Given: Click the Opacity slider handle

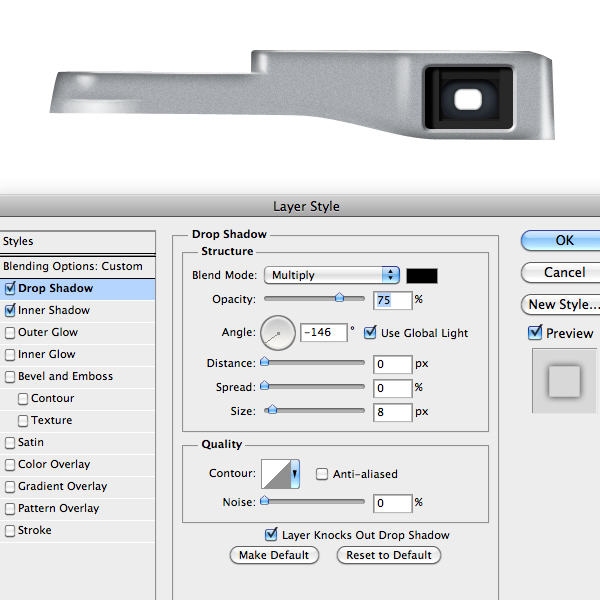Looking at the screenshot, I should 339,298.
